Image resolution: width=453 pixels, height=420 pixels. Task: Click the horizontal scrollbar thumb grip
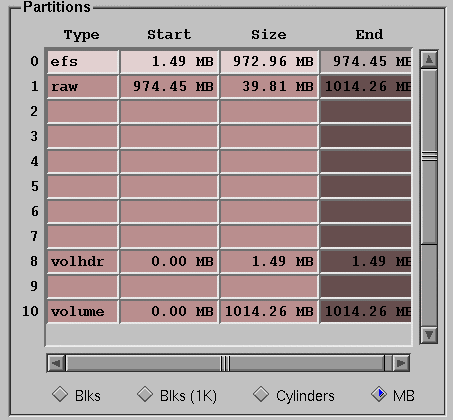click(x=225, y=363)
